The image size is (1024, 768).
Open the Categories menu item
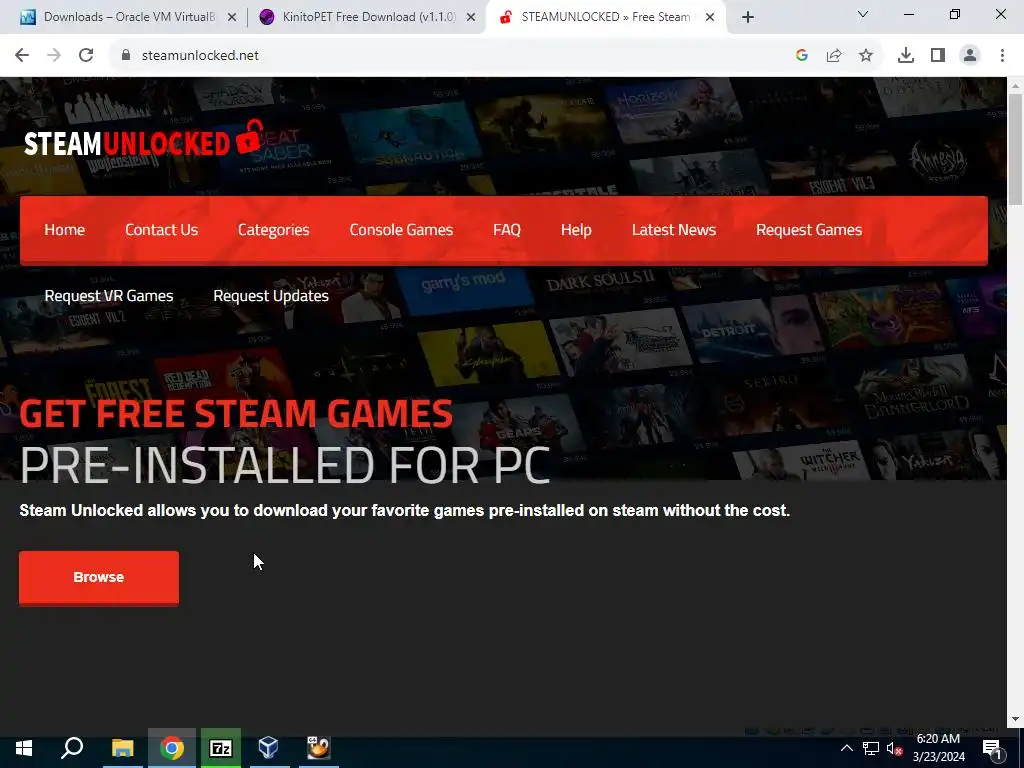click(x=274, y=230)
